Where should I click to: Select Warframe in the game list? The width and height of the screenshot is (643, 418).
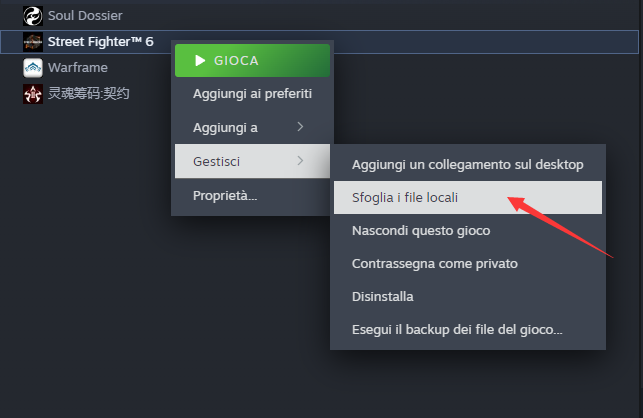(78, 68)
